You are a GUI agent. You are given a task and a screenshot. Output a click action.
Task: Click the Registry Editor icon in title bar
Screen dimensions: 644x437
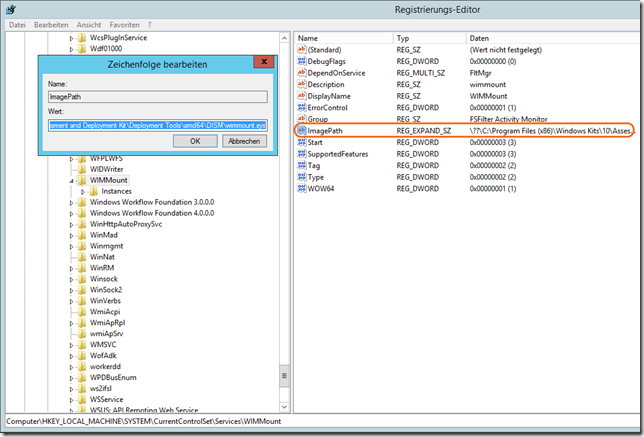(x=9, y=9)
